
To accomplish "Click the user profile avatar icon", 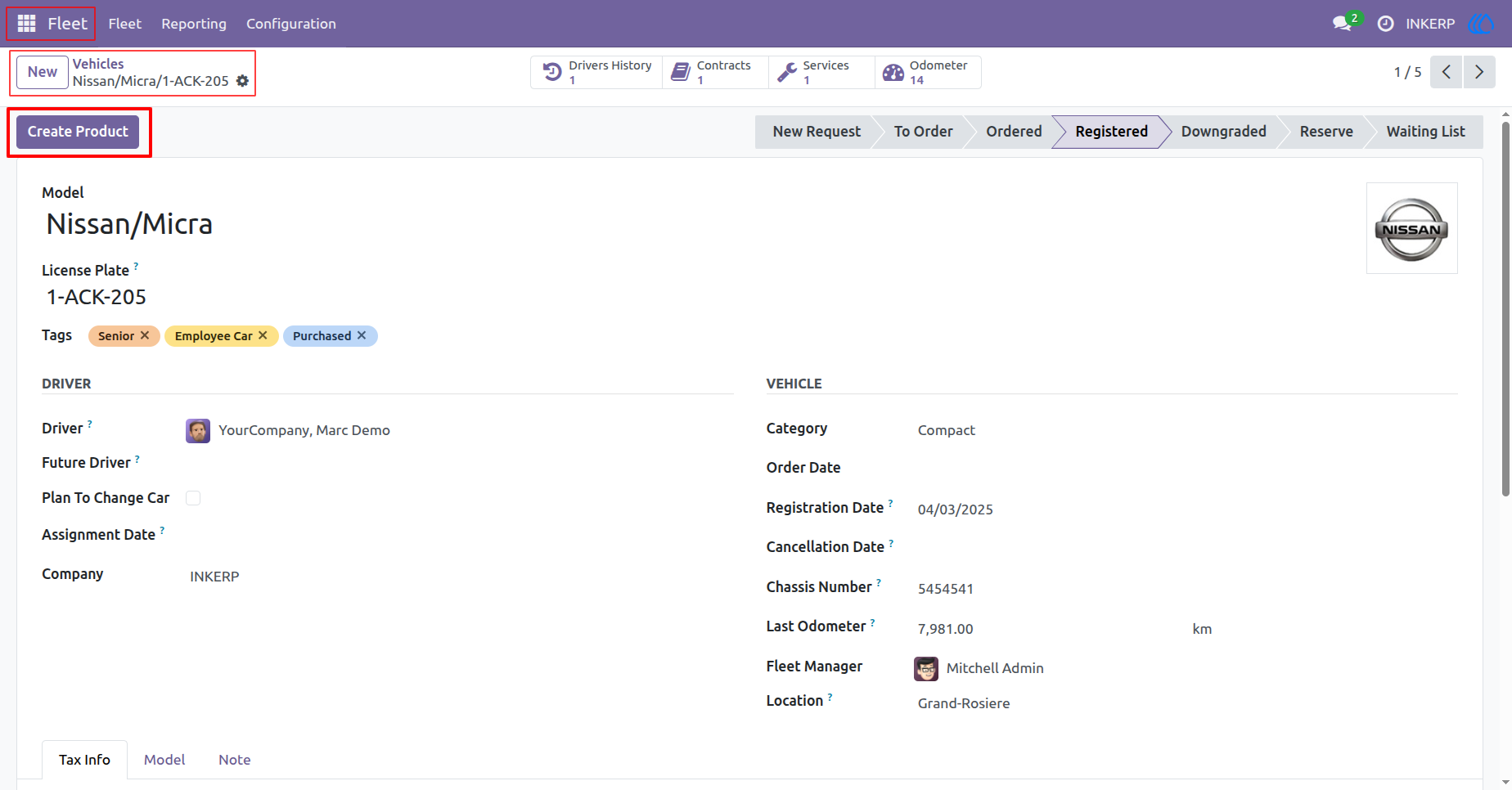I will [1481, 24].
